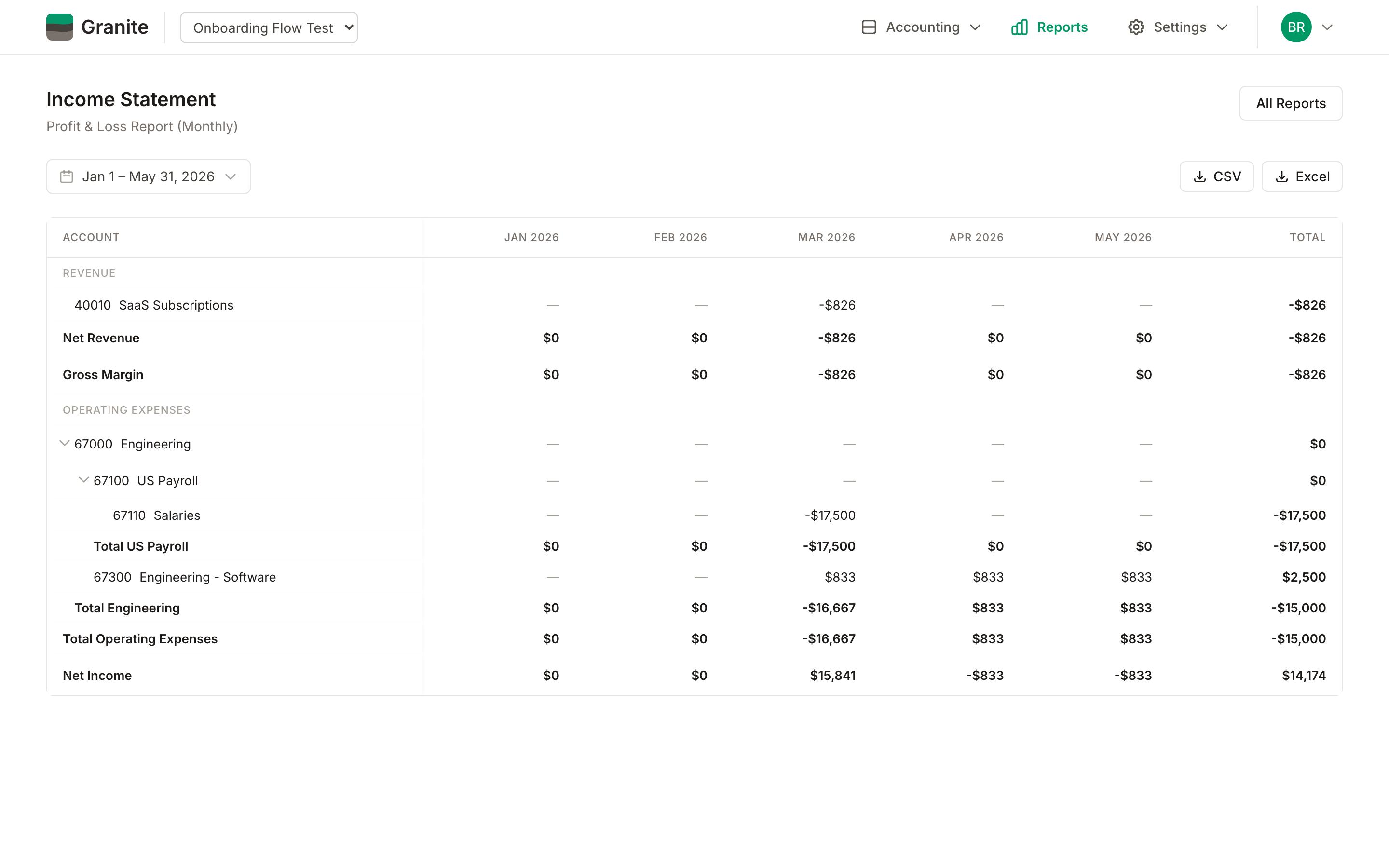Go to Reports section
Viewport: 1389px width, 868px height.
1049,27
